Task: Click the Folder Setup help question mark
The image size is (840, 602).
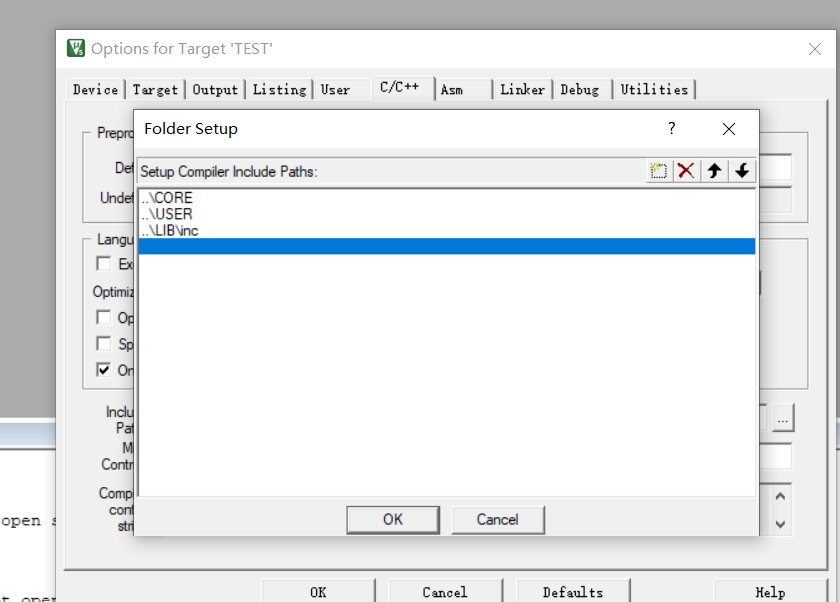Action: (671, 129)
